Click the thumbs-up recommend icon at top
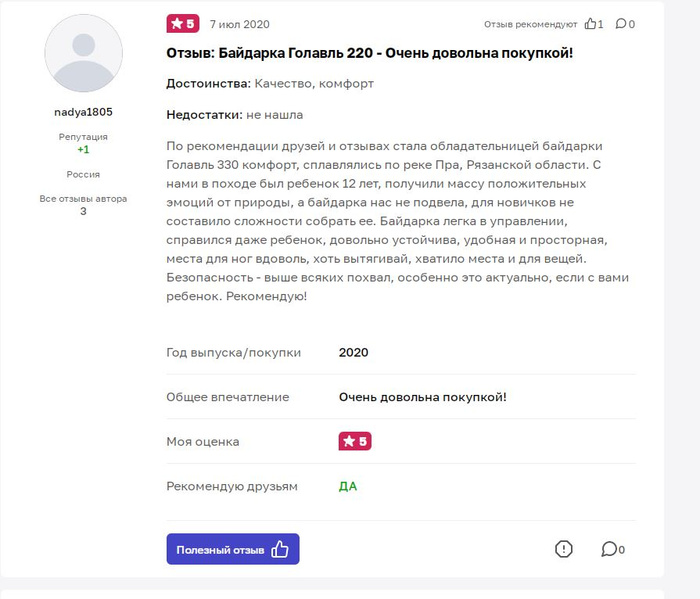Viewport: 700px width, 599px height. [591, 24]
